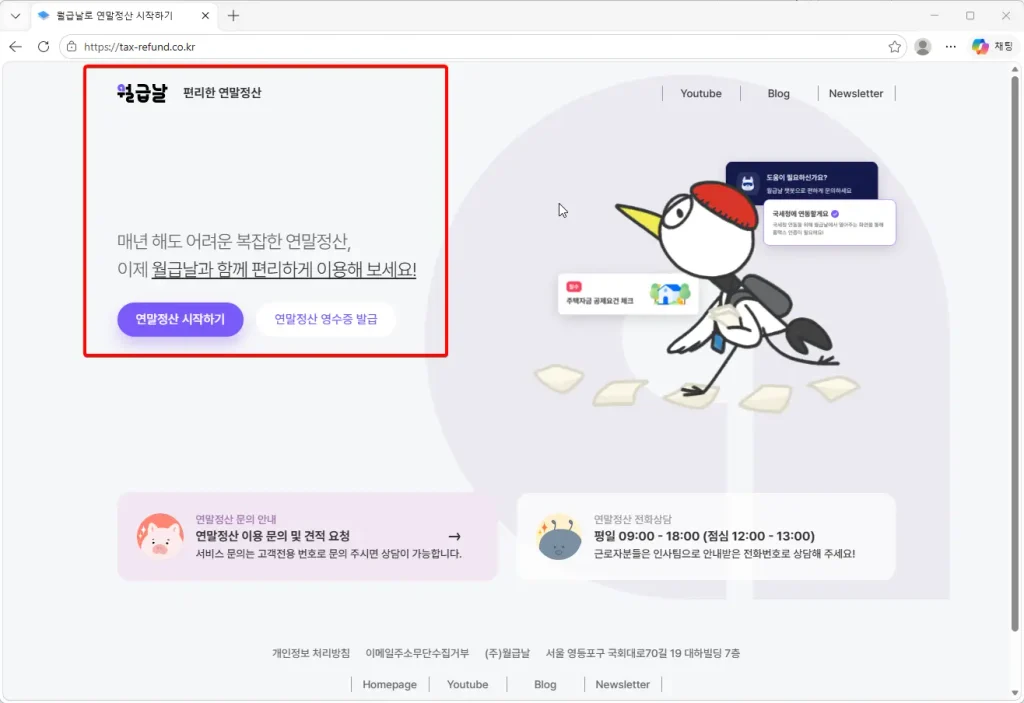Click the 평일 09:00 - 18:00 hours text
Viewport: 1024px width, 703px height.
[x=704, y=536]
